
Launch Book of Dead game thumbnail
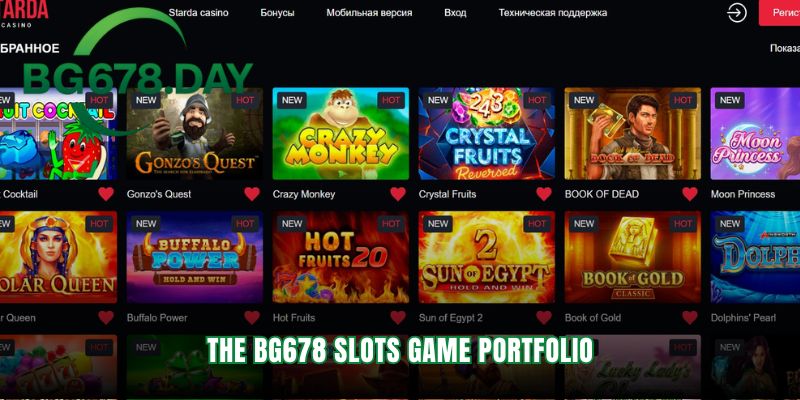[633, 134]
